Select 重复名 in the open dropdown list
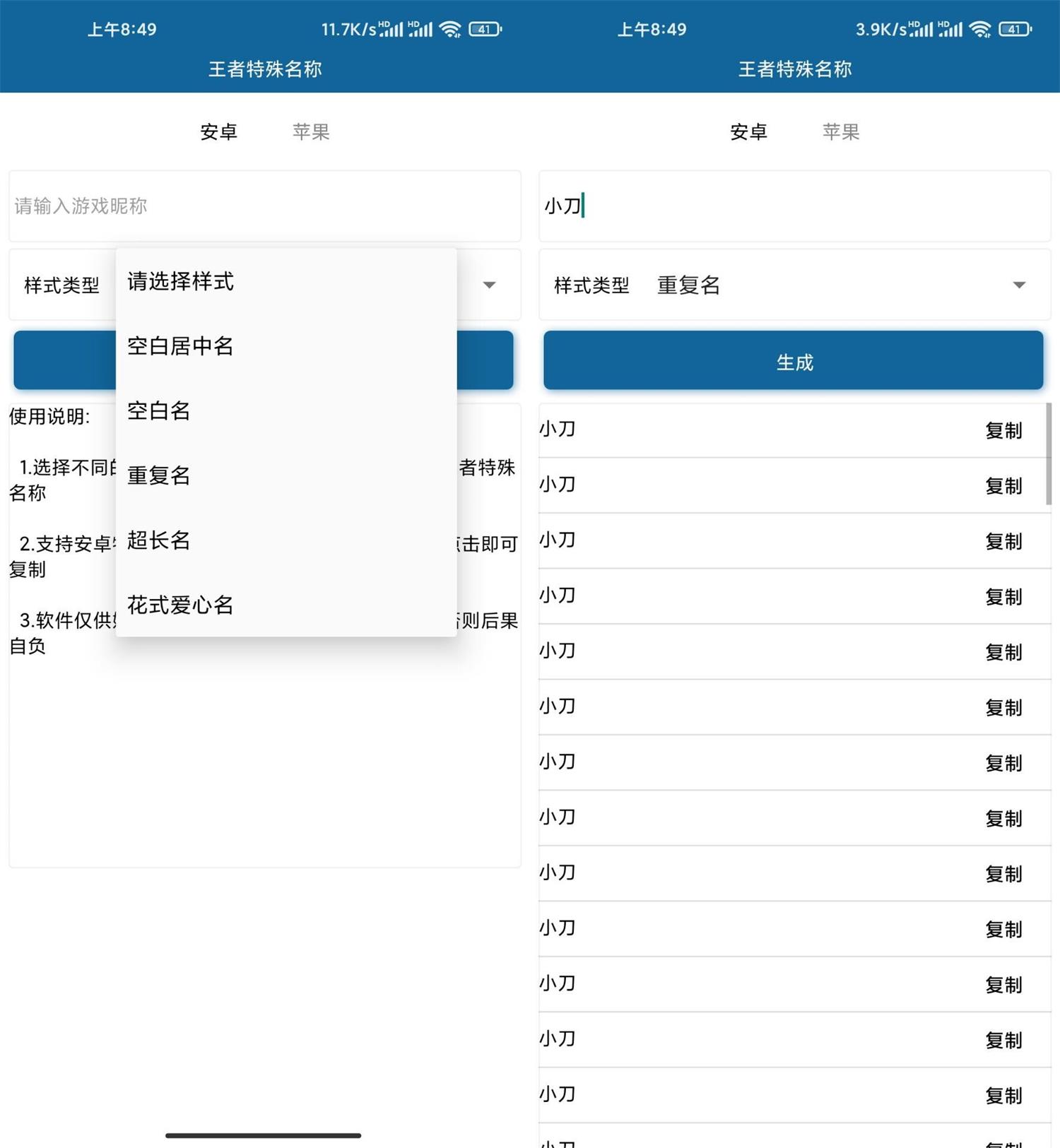 (159, 475)
